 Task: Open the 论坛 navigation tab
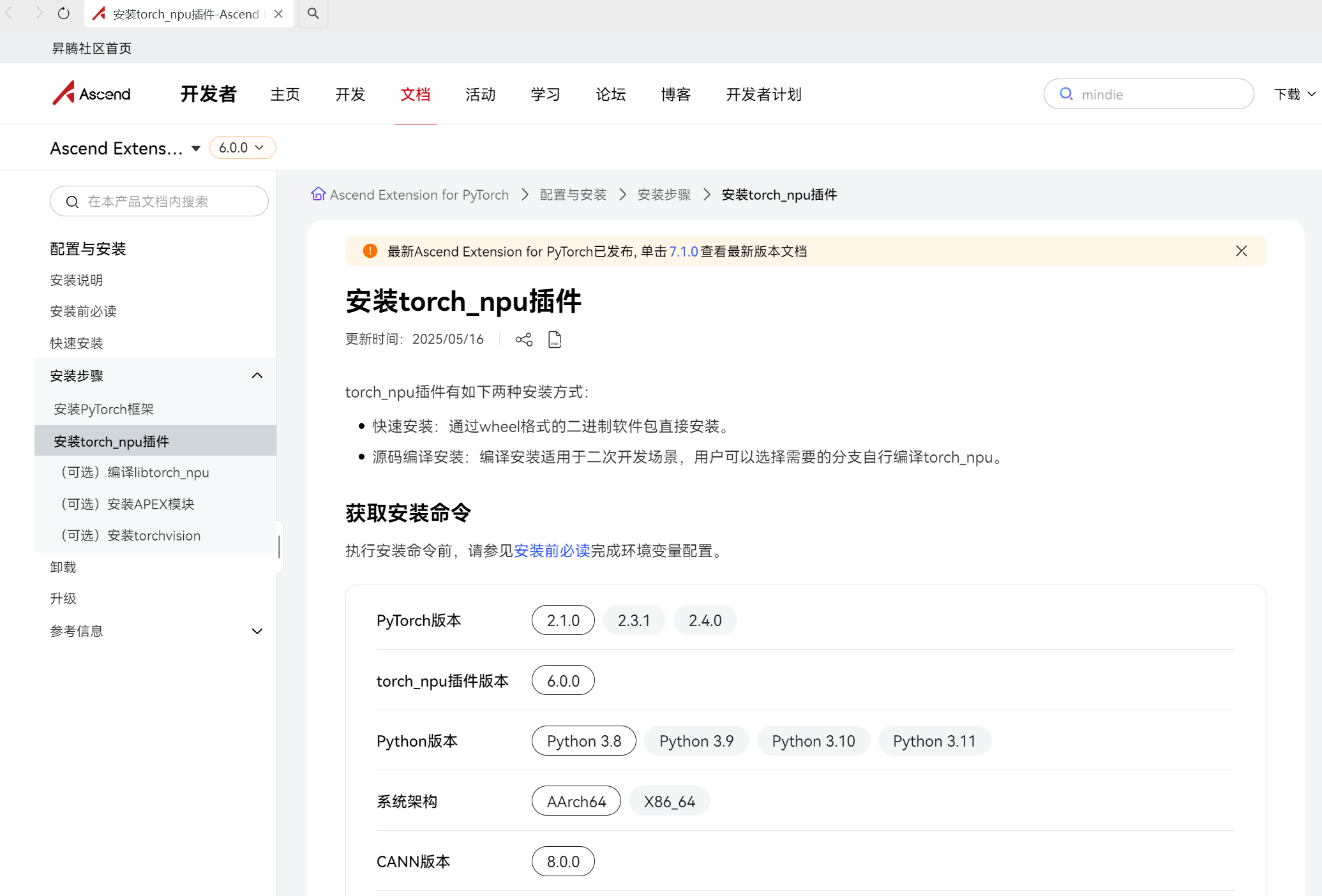click(610, 94)
